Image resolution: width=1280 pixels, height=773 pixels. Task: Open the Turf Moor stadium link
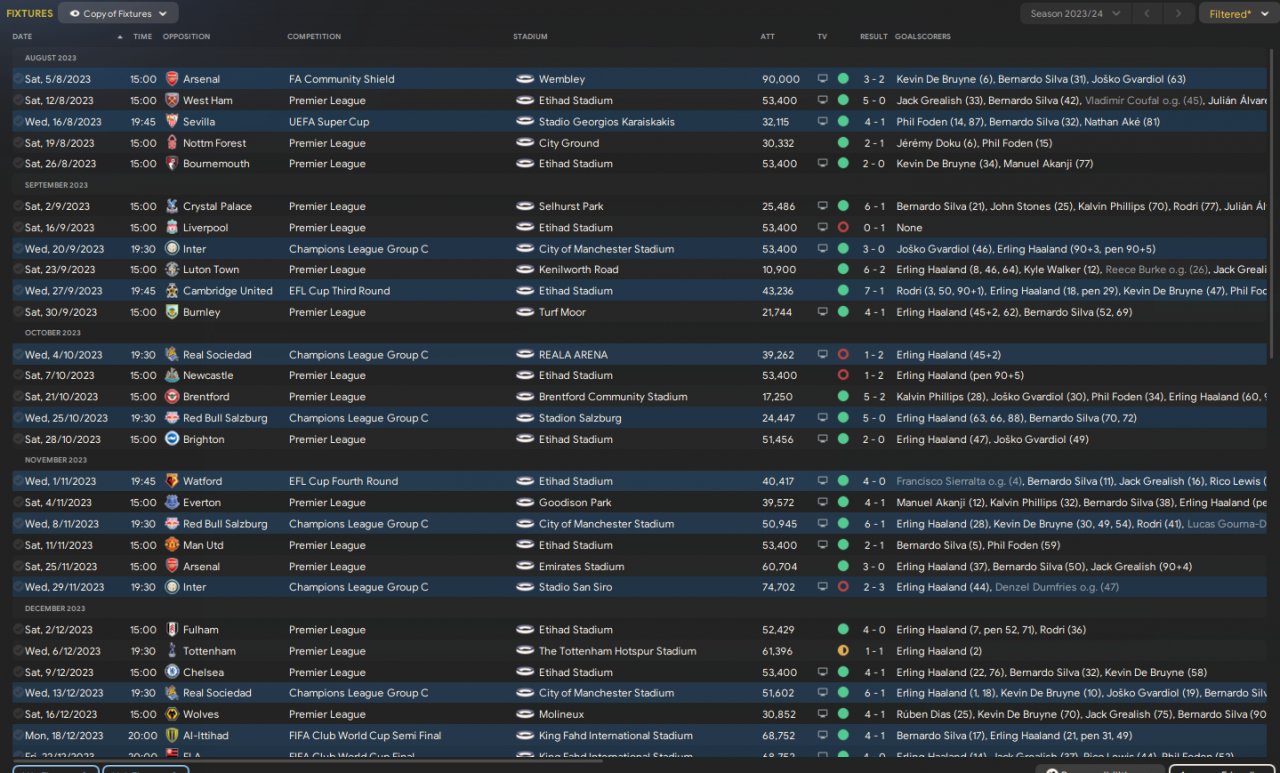(562, 312)
